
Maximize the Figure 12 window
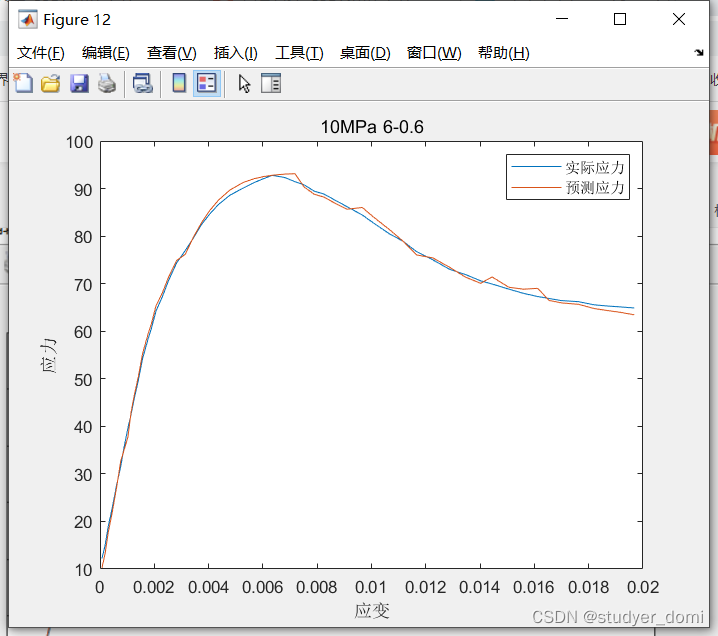[620, 19]
